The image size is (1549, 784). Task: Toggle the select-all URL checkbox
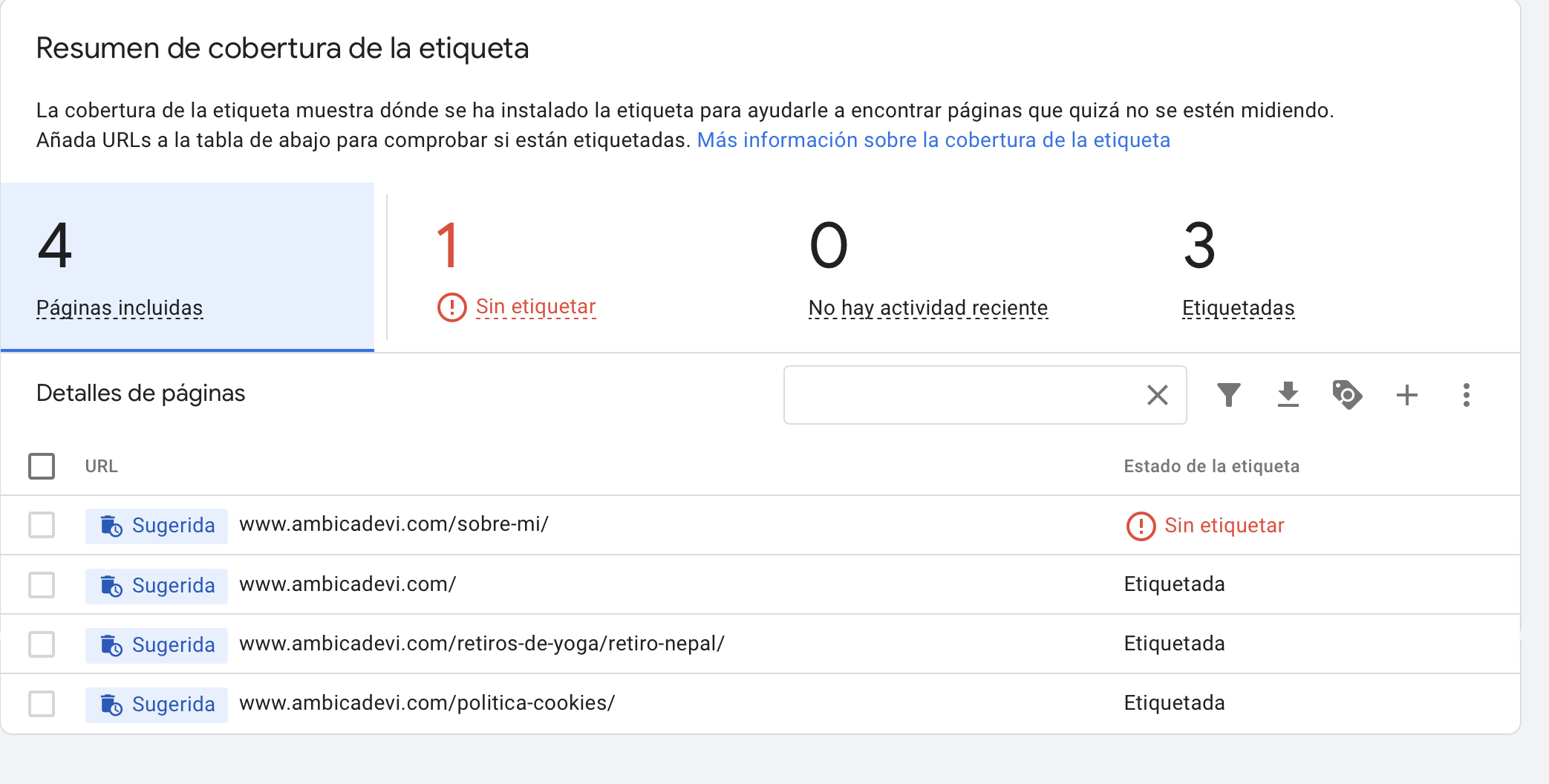coord(42,466)
